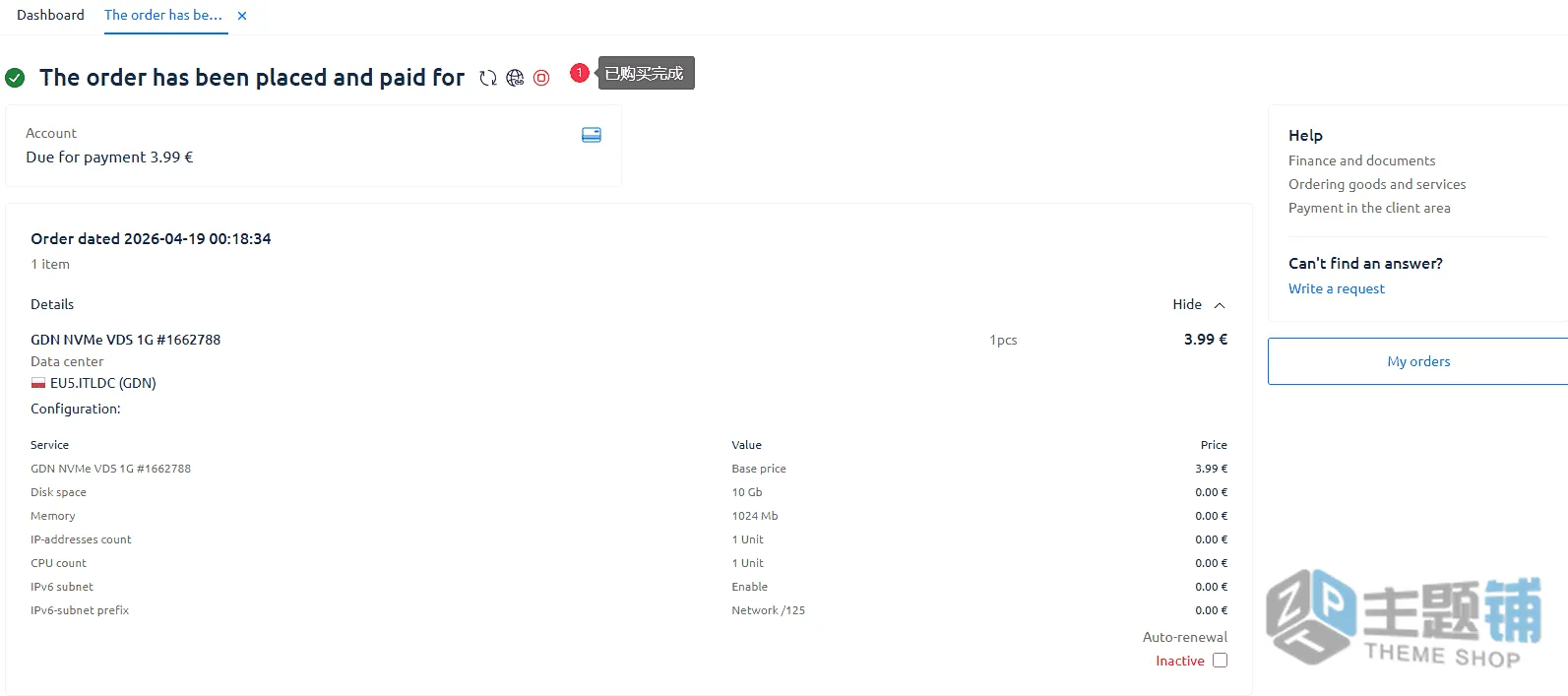
Task: Open Finance and documents help link
Action: point(1362,160)
